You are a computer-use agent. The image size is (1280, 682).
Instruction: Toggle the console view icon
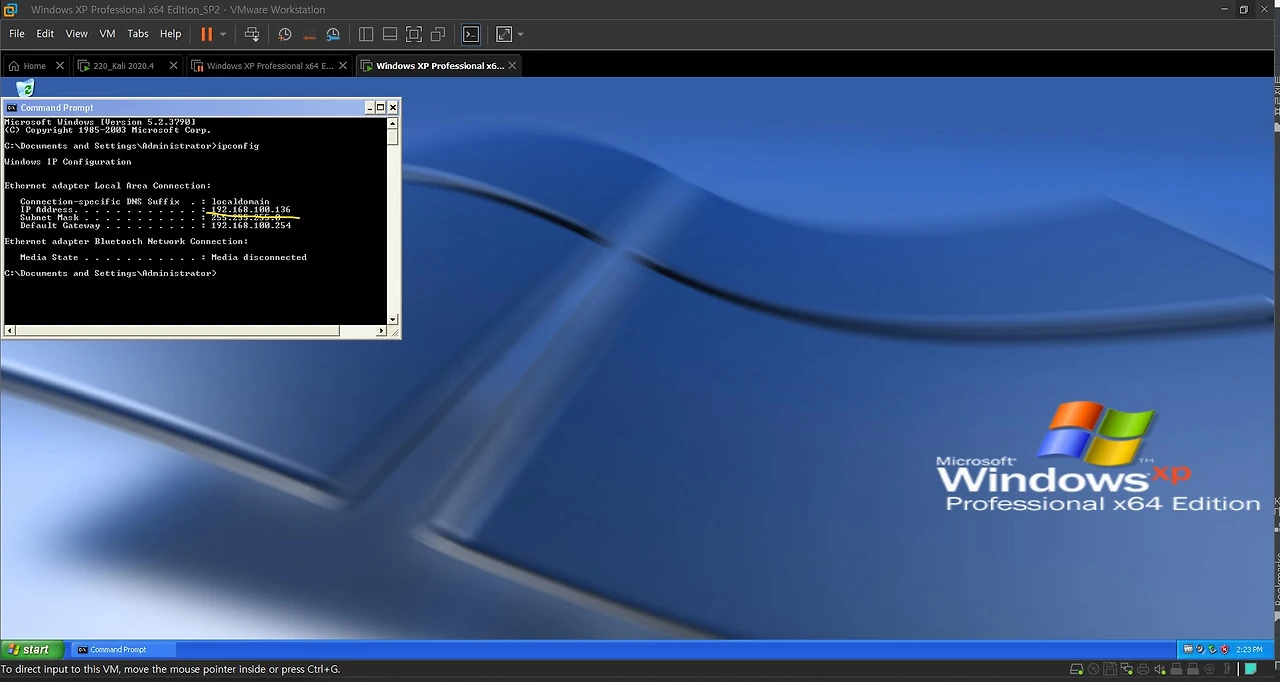(471, 34)
